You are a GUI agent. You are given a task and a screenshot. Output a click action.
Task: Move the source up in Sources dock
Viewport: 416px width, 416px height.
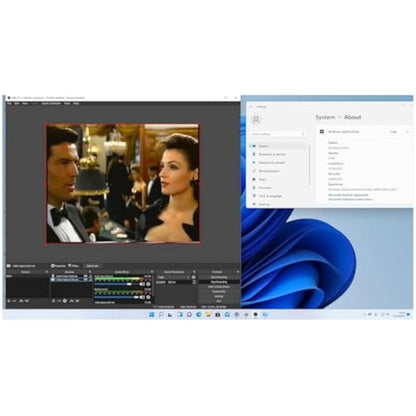72,301
